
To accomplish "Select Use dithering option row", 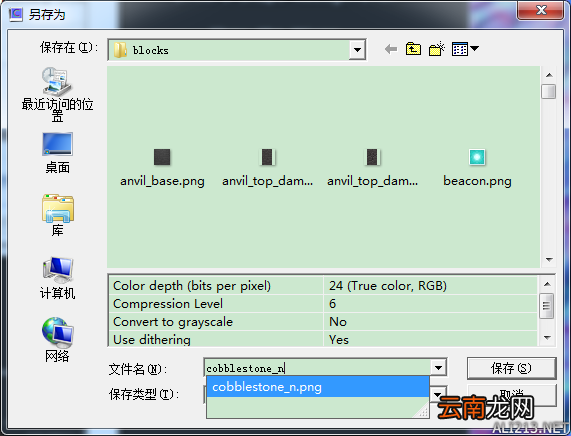I will pyautogui.click(x=323, y=339).
